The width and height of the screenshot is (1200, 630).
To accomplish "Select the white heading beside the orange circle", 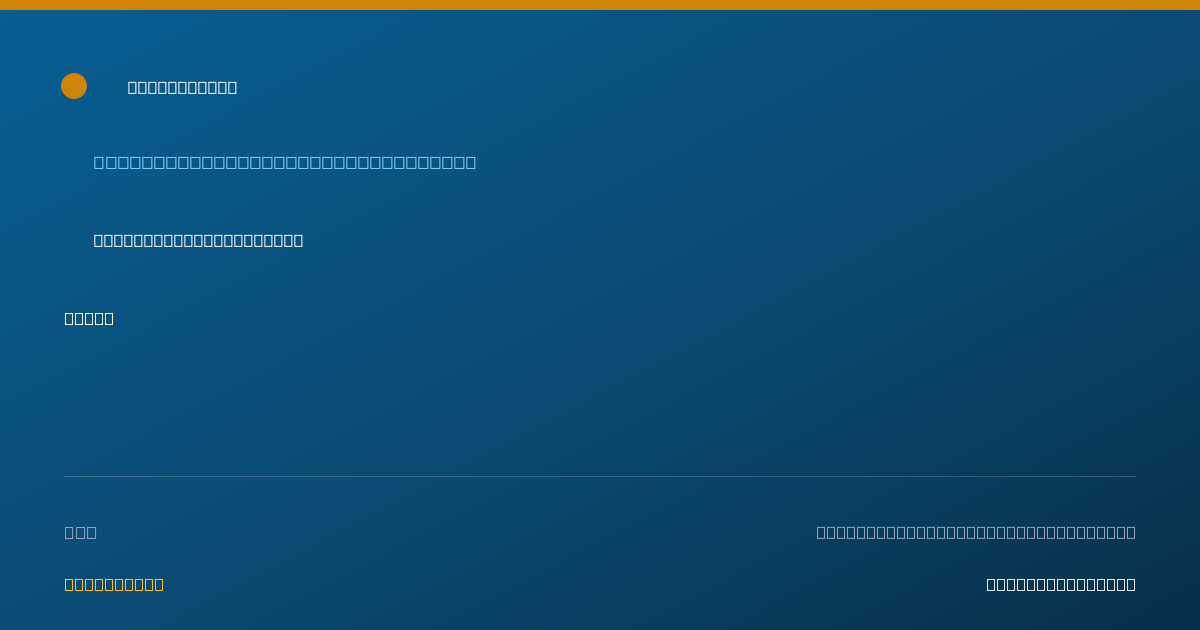I will click(182, 87).
